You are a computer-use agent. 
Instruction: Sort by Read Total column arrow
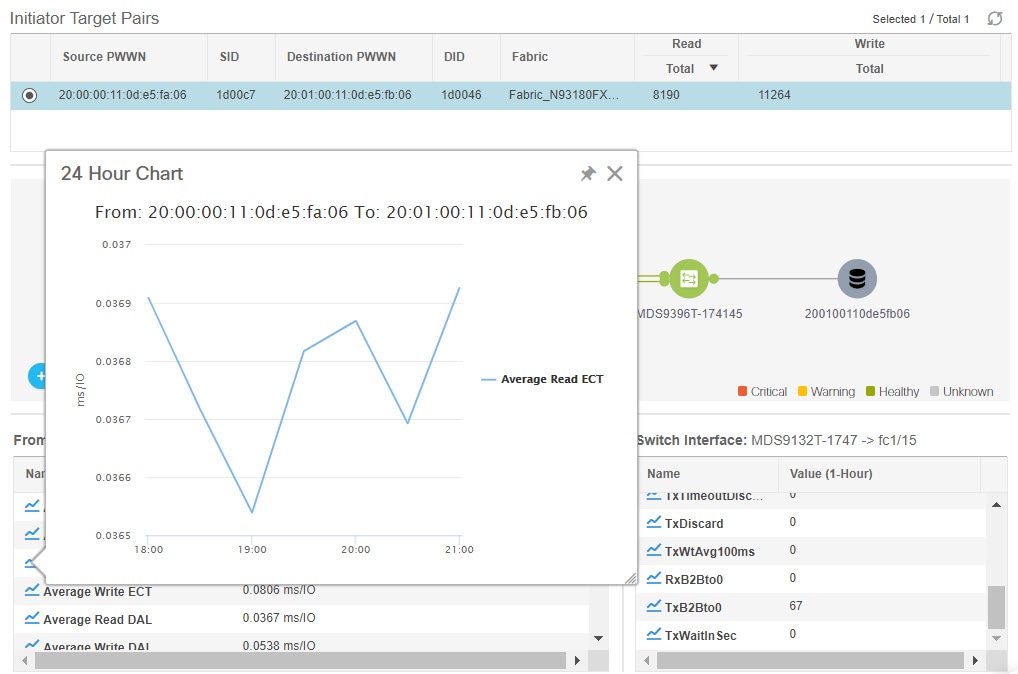click(x=714, y=69)
